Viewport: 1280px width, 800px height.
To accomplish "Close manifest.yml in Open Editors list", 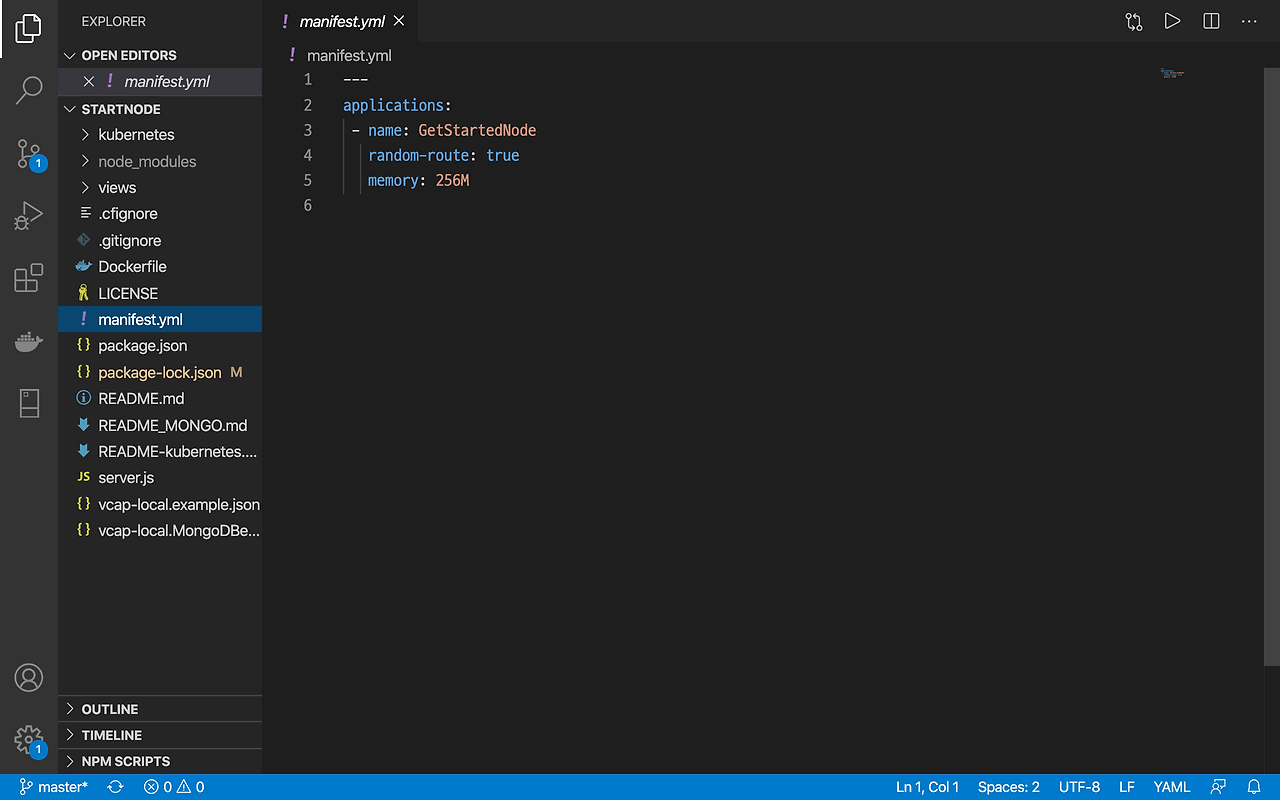I will click(x=89, y=82).
